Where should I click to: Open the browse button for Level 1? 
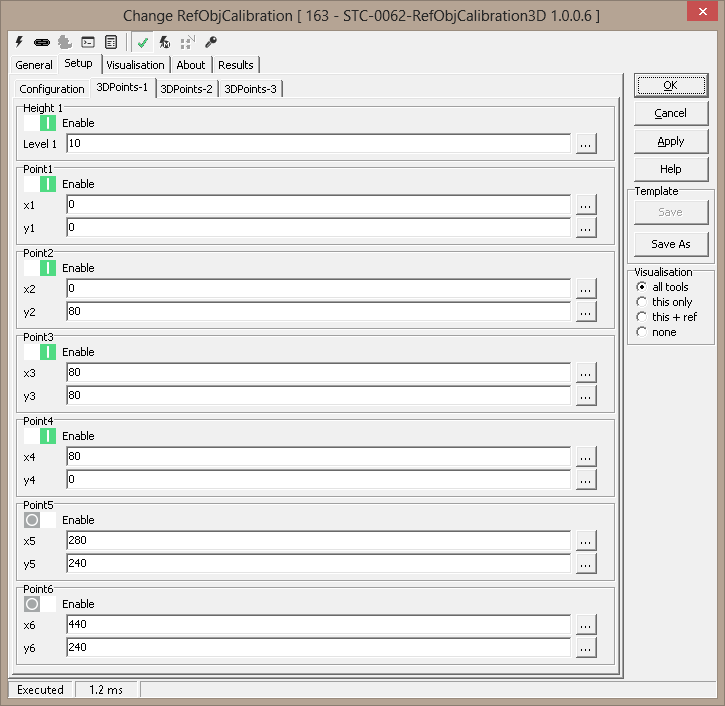(x=586, y=144)
